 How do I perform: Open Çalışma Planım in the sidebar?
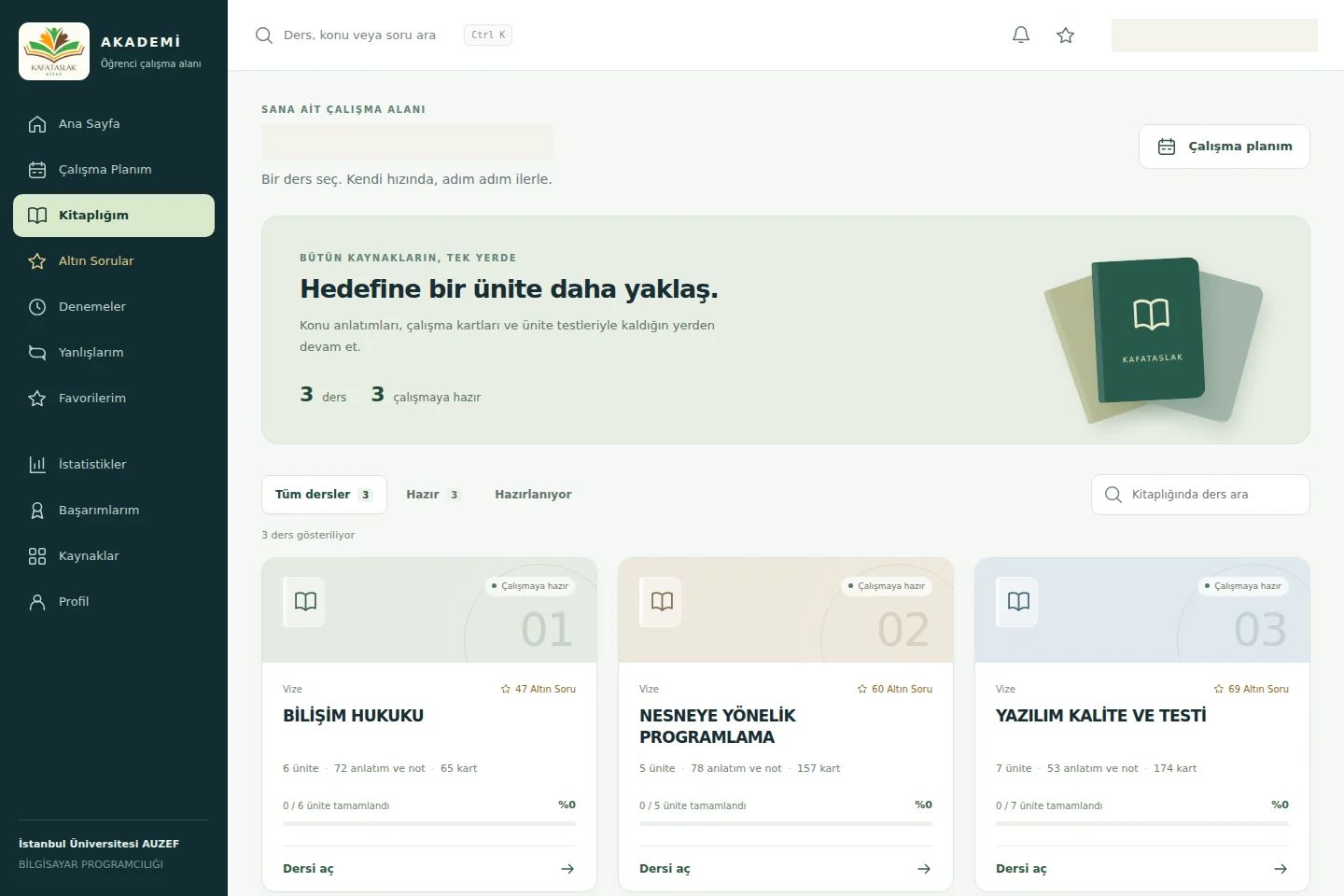[114, 170]
